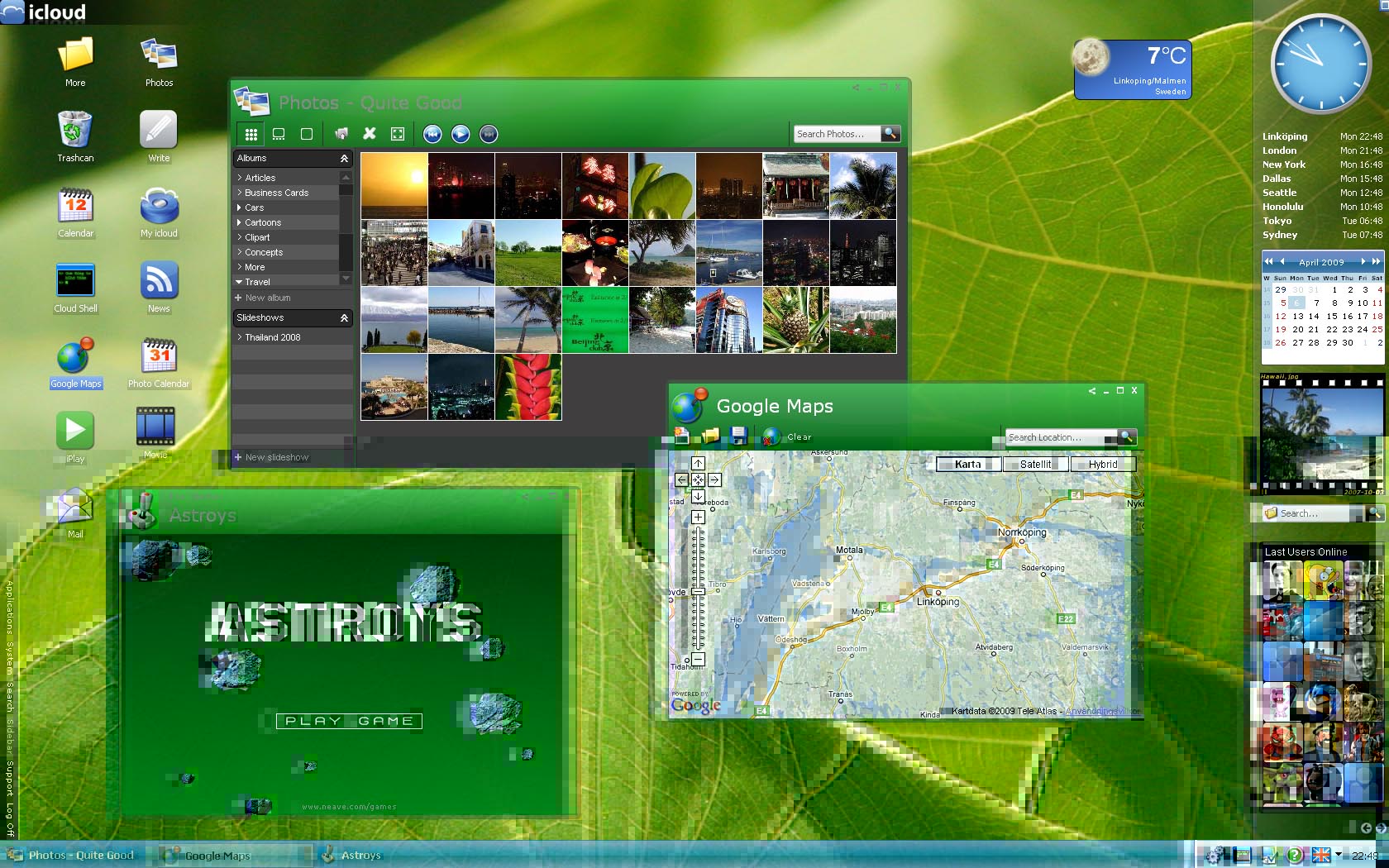Image resolution: width=1389 pixels, height=868 pixels.
Task: Click the map recenter button
Action: [698, 479]
